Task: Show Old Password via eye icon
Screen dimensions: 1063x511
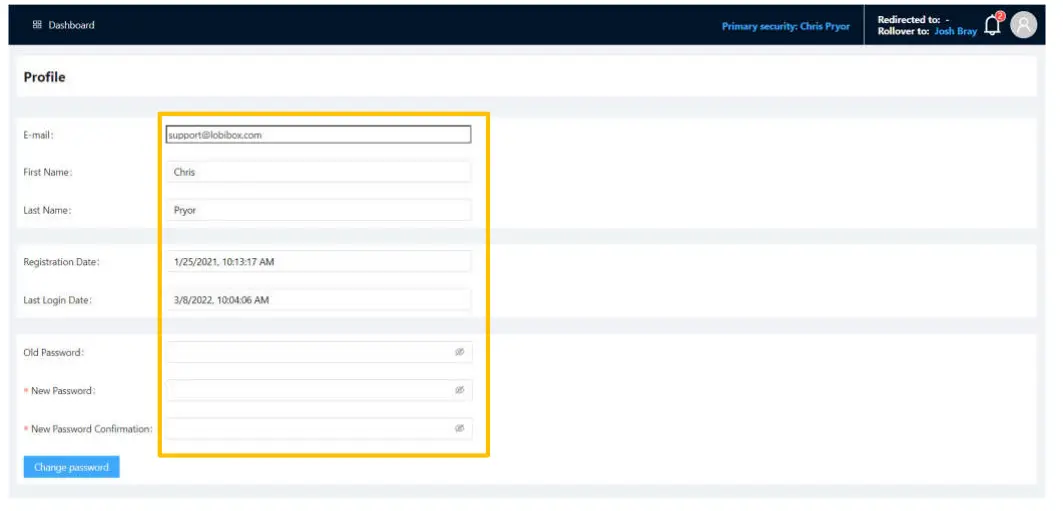Action: pos(459,352)
